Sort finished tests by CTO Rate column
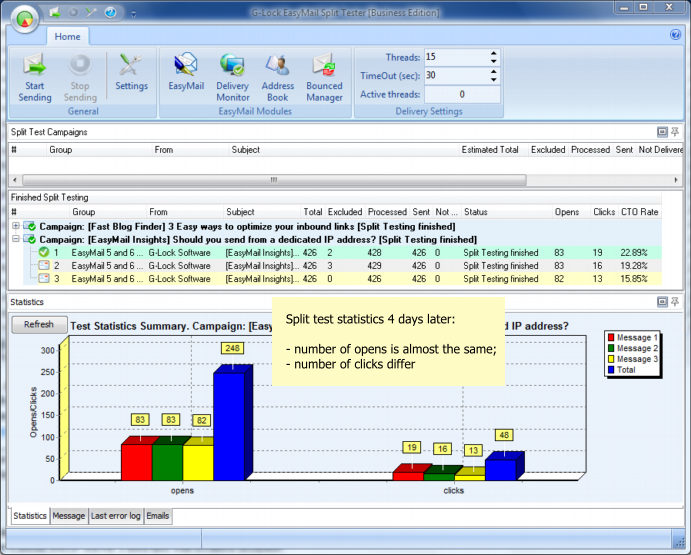691x555 pixels. tap(639, 212)
